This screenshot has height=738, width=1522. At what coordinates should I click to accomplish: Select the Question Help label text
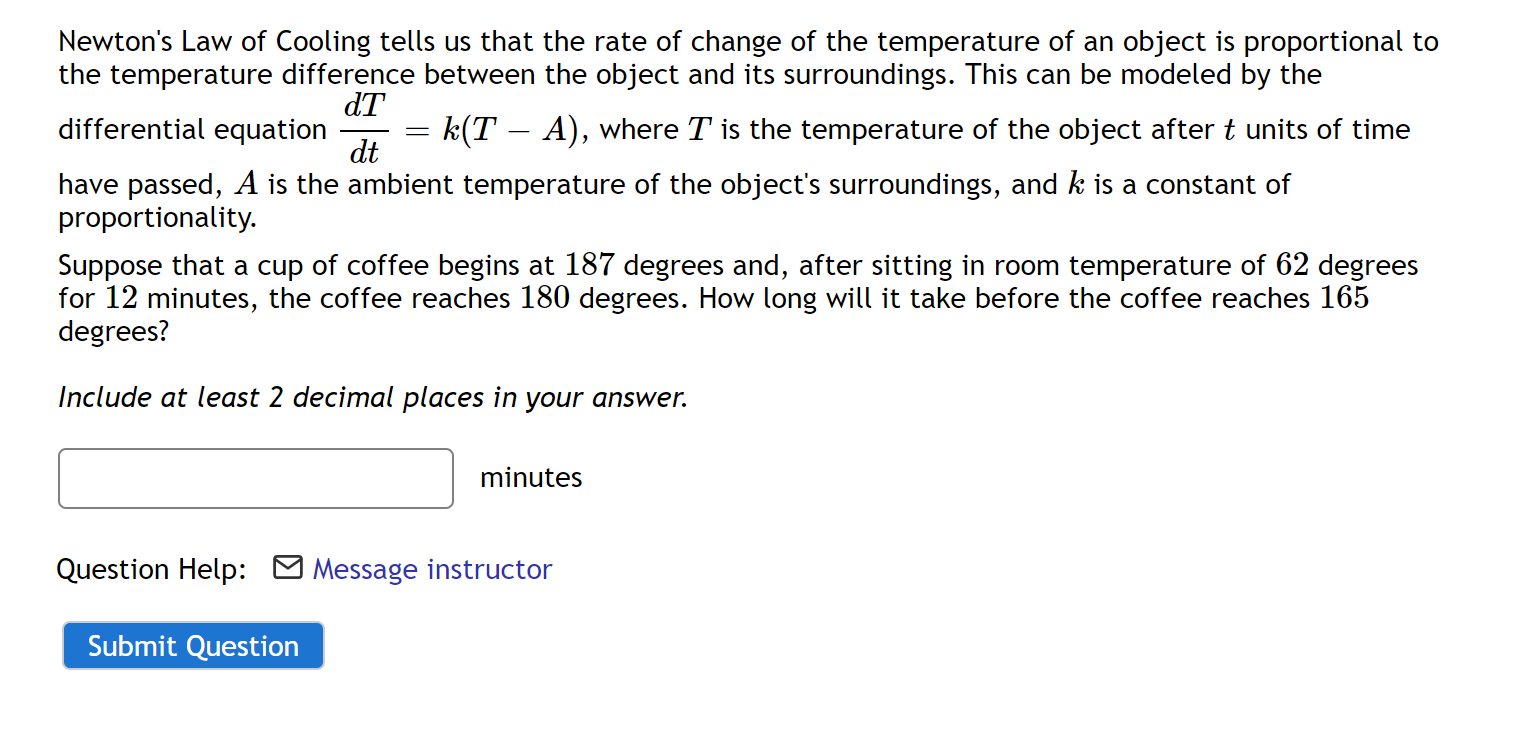point(150,568)
